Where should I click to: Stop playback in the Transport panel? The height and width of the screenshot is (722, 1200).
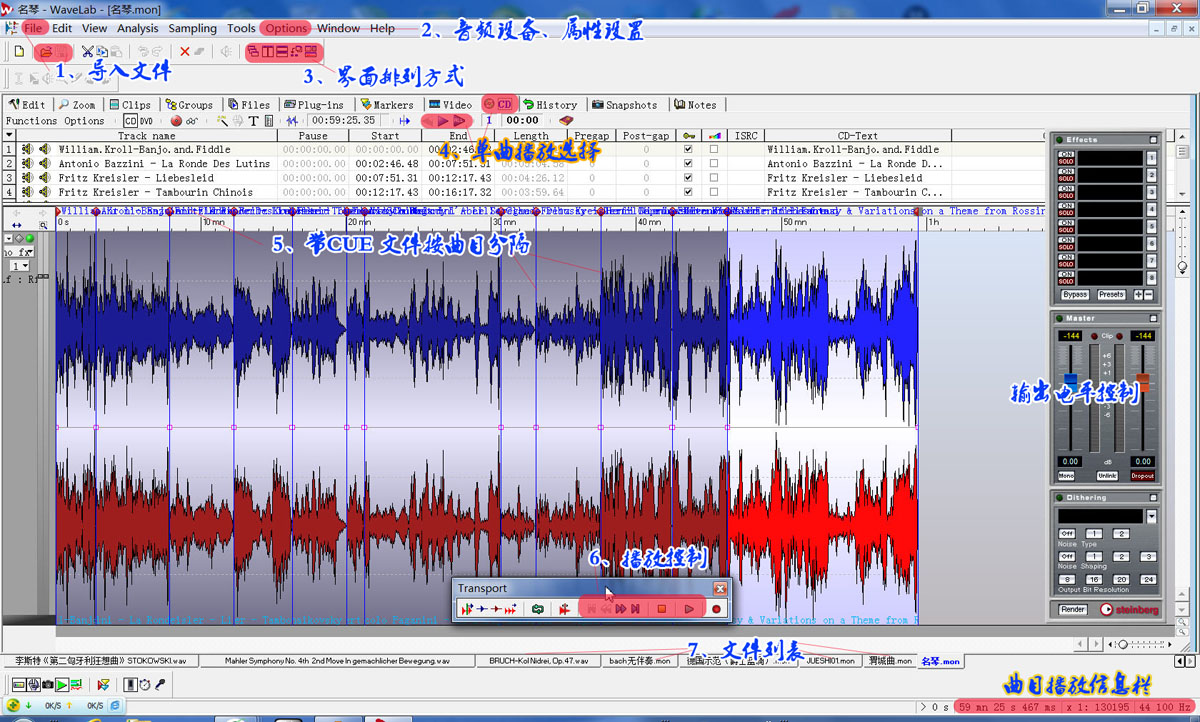pyautogui.click(x=661, y=608)
